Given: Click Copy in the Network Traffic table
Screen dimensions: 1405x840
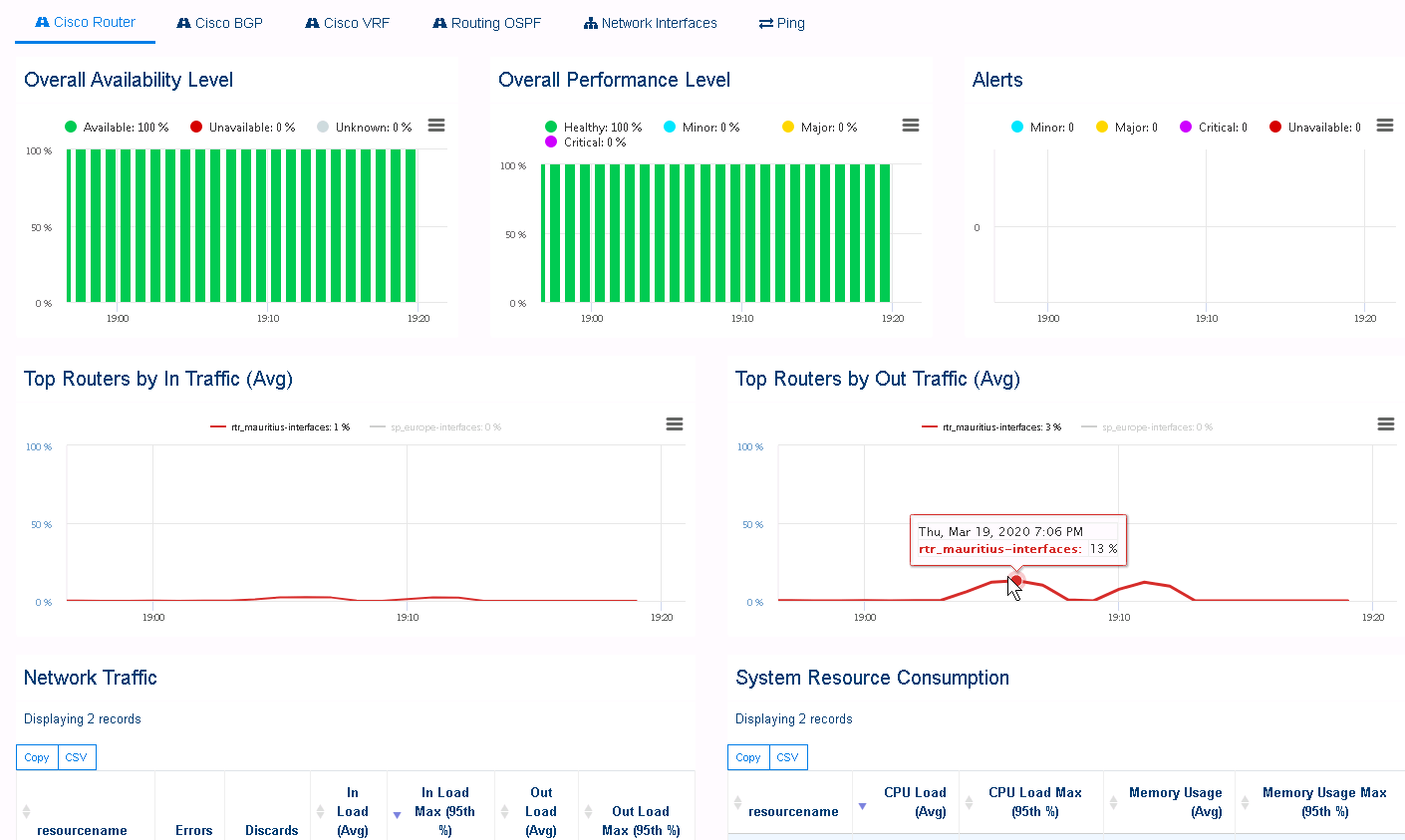Looking at the screenshot, I should point(36,757).
